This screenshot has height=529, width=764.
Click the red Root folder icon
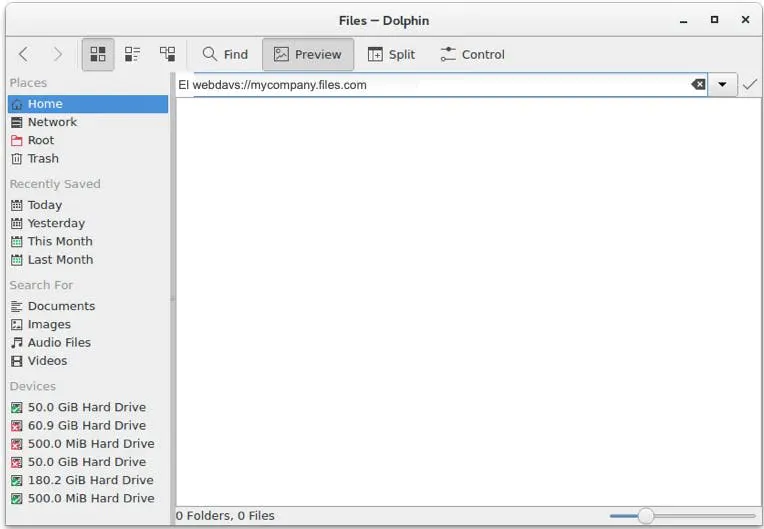click(x=17, y=141)
